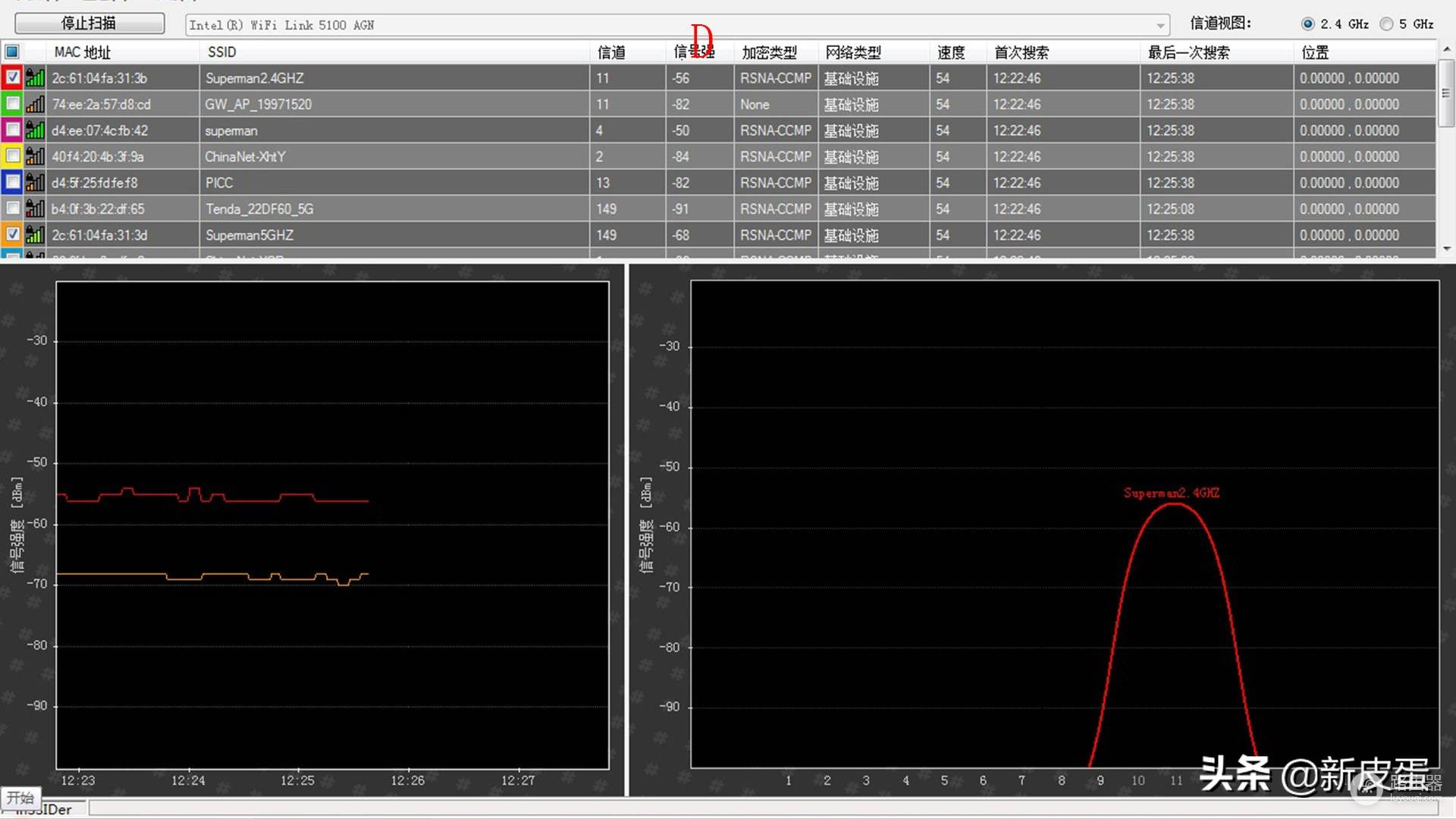Uncheck the Superman5GHZ network checkbox

click(12, 234)
